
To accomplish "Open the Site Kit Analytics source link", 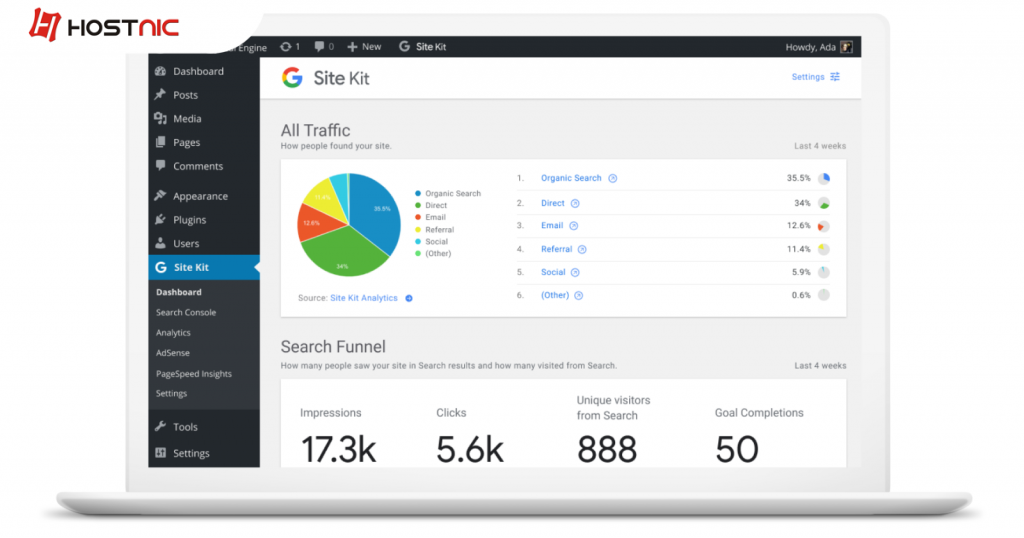I will click(x=364, y=298).
